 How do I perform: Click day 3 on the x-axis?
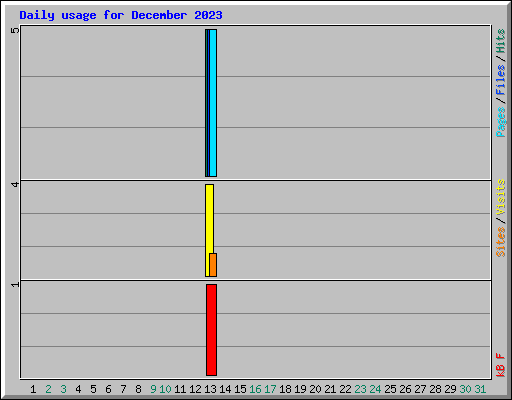(63, 389)
